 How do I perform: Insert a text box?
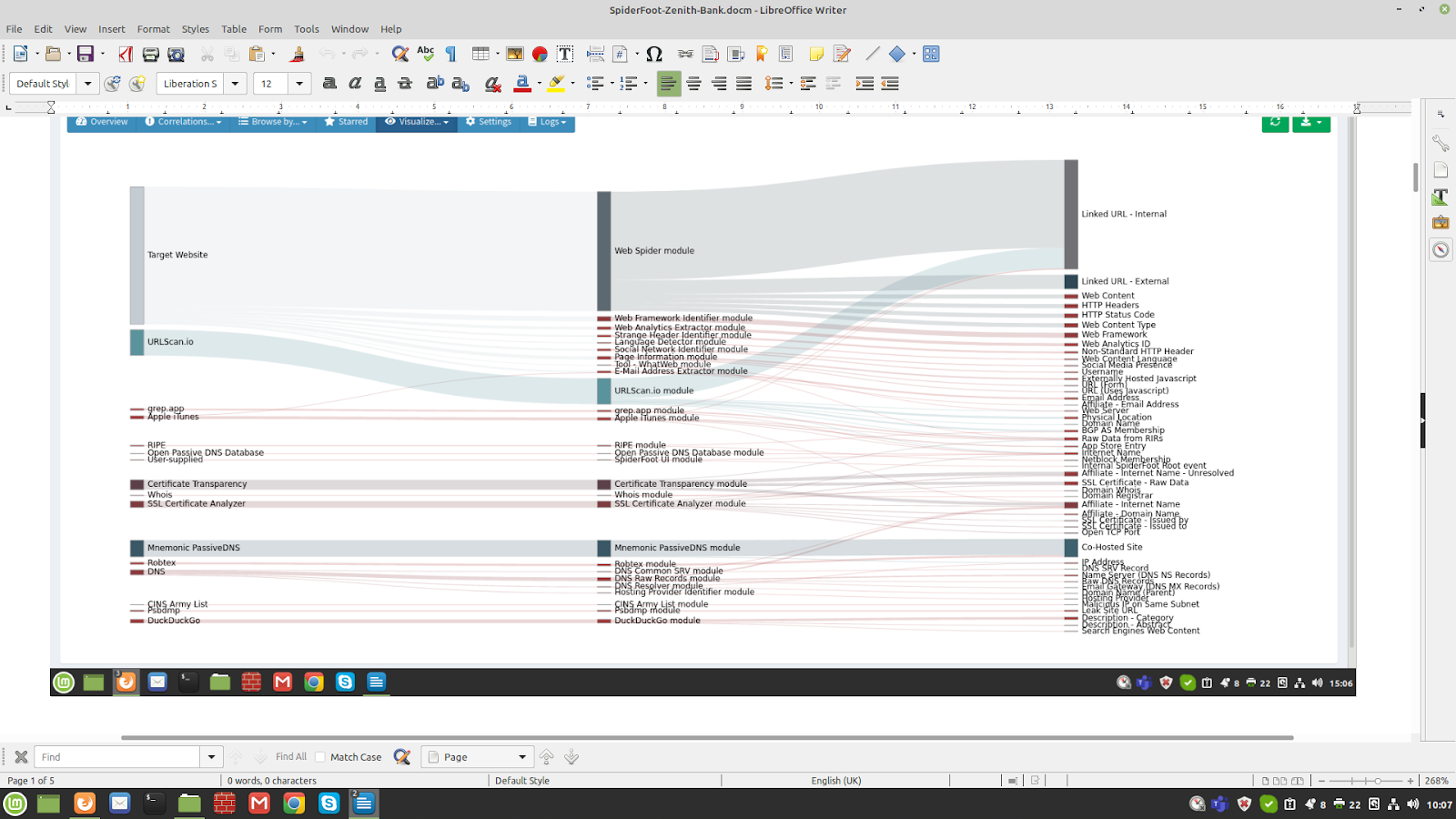click(565, 54)
